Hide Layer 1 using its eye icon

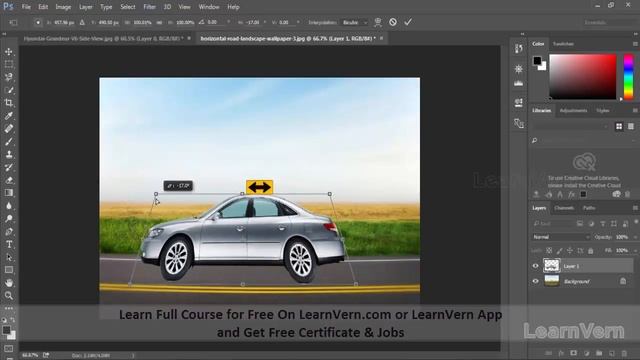pos(536,266)
